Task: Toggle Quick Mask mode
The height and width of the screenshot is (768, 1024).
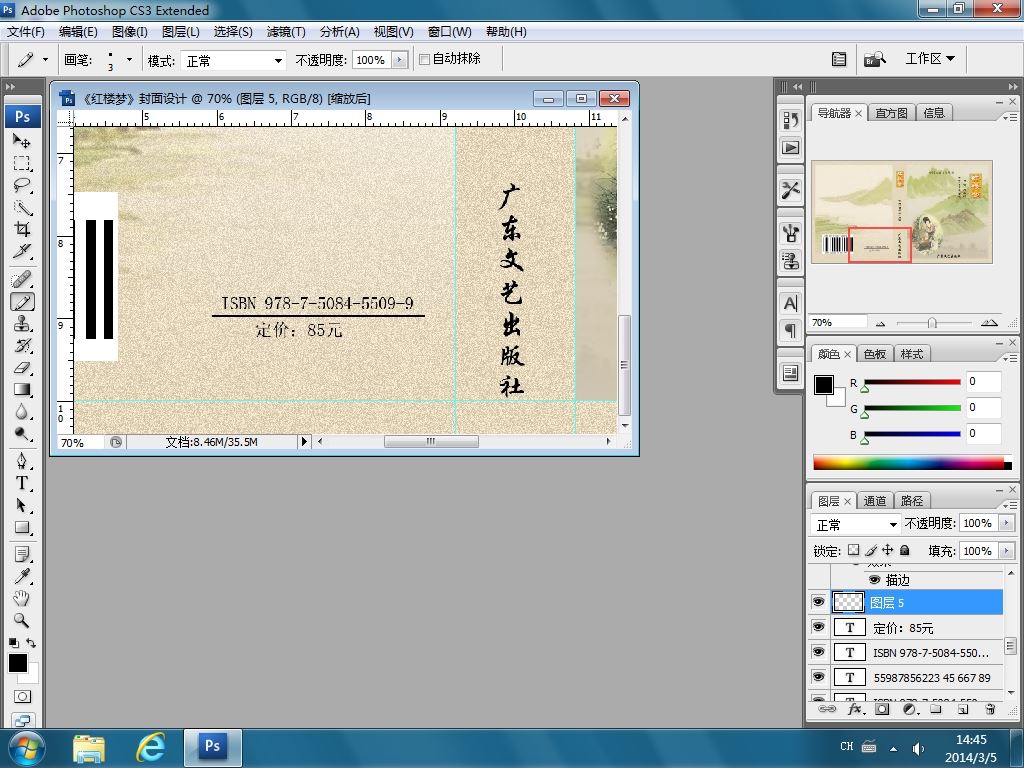Action: pos(22,697)
